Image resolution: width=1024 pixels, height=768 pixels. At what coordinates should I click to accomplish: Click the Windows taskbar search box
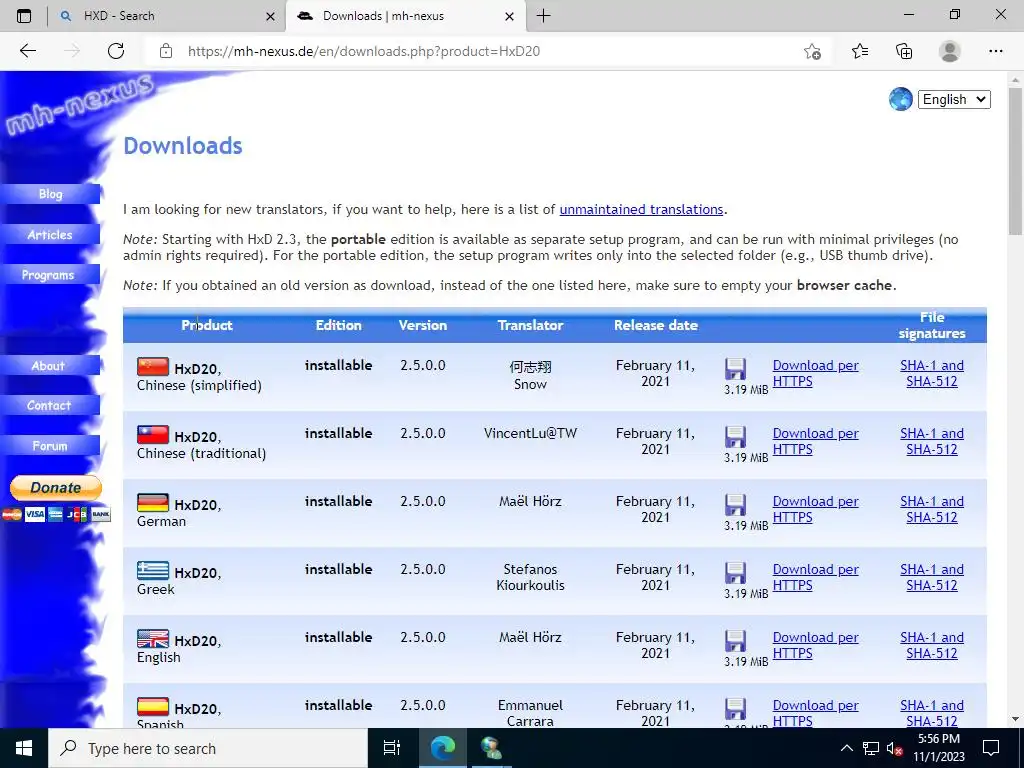tap(208, 748)
